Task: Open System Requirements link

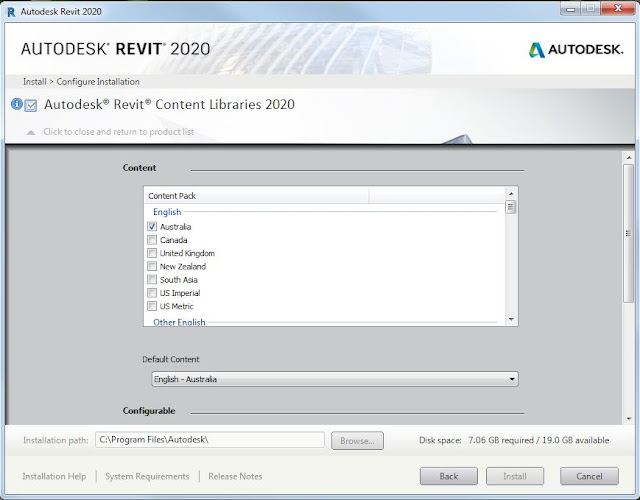Action: point(147,477)
